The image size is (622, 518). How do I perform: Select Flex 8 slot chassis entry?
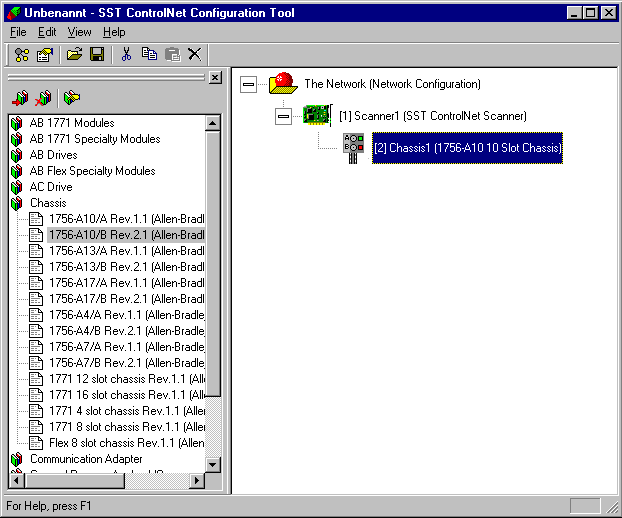(x=127, y=443)
